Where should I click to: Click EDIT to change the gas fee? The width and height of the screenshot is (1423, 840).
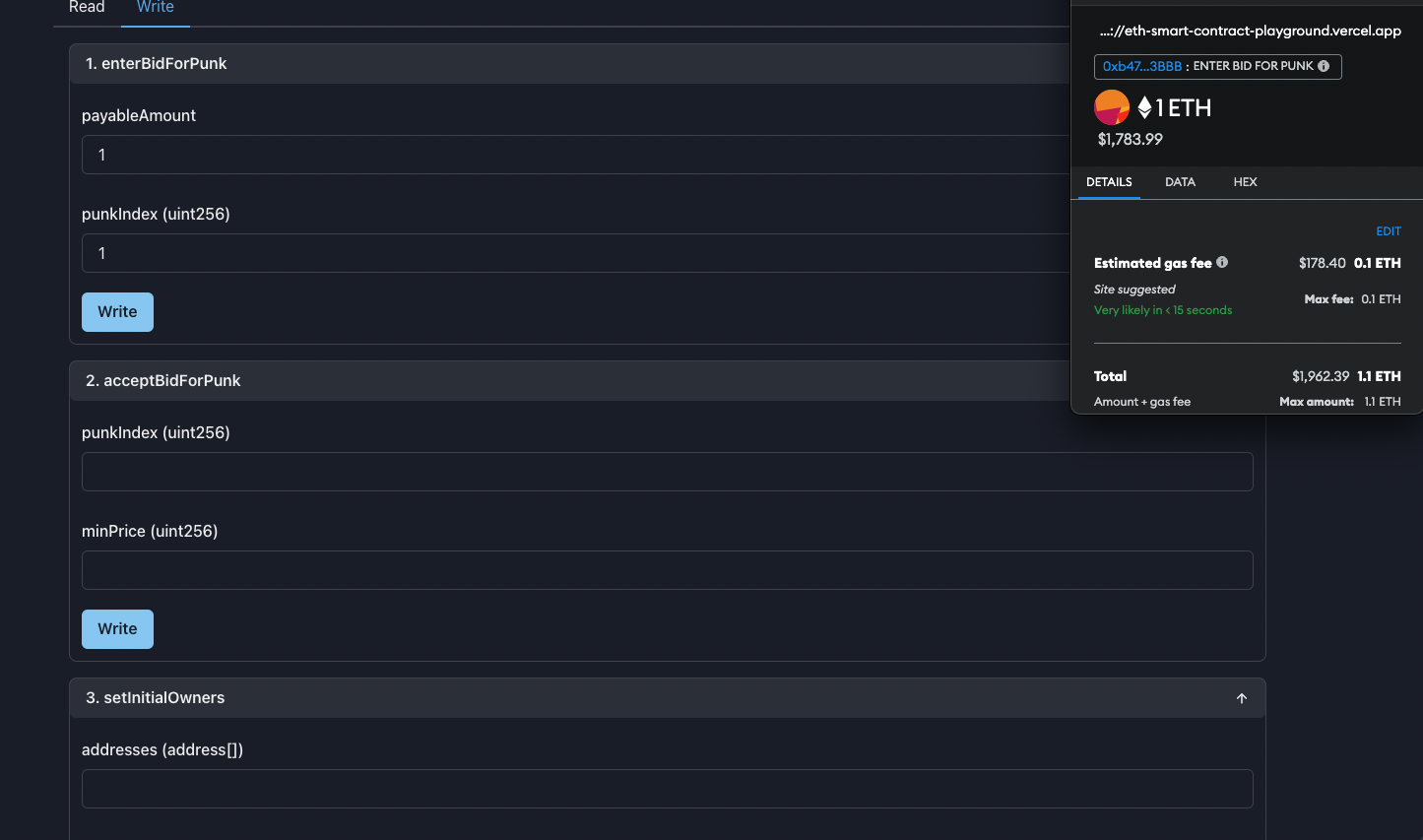(x=1389, y=230)
